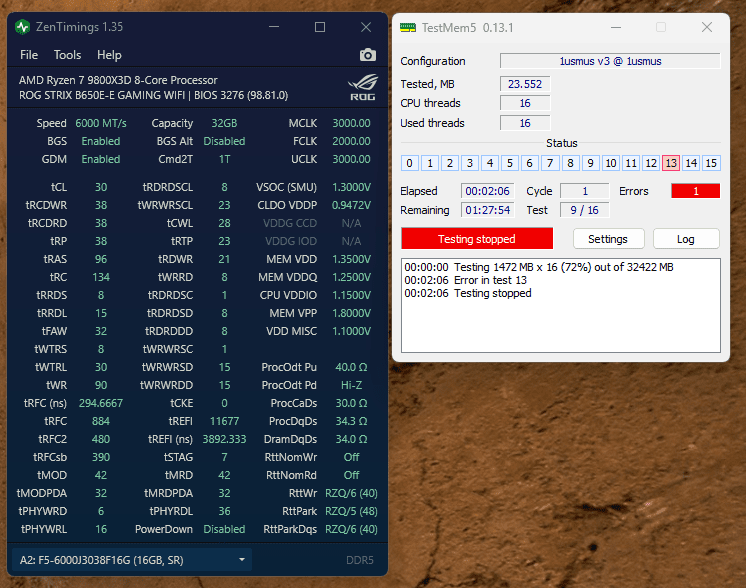Click status thread box 0

pos(409,163)
